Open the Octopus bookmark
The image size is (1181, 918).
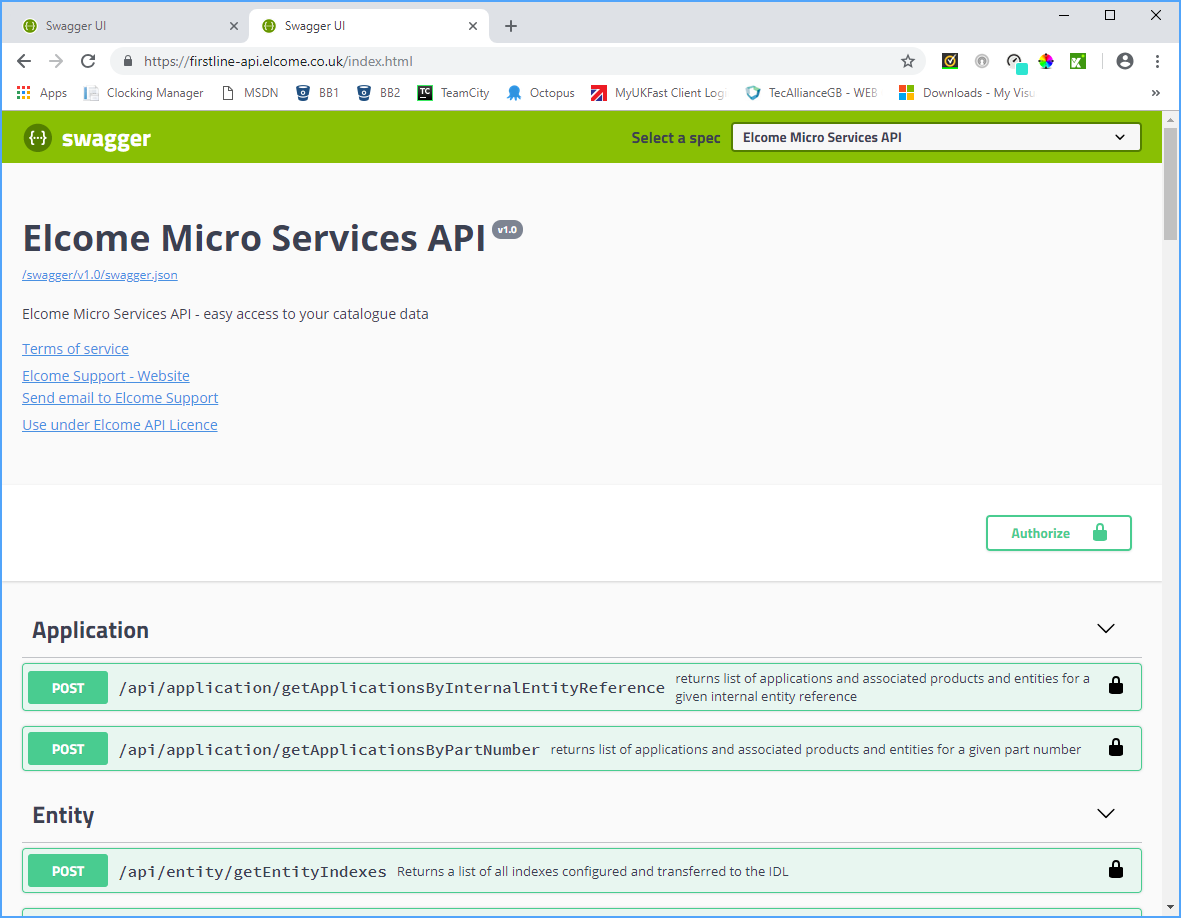click(x=541, y=93)
